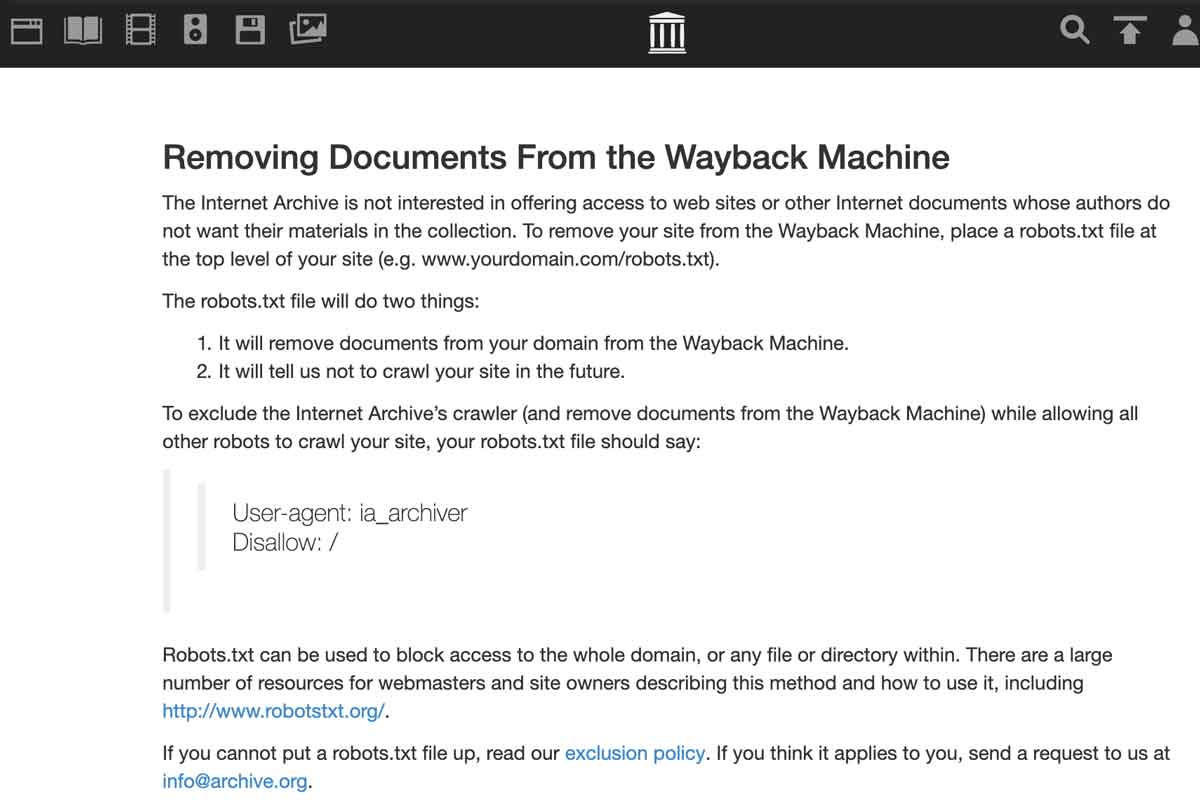The height and width of the screenshot is (810, 1200).
Task: Open search via magnifying glass icon
Action: point(1074,31)
